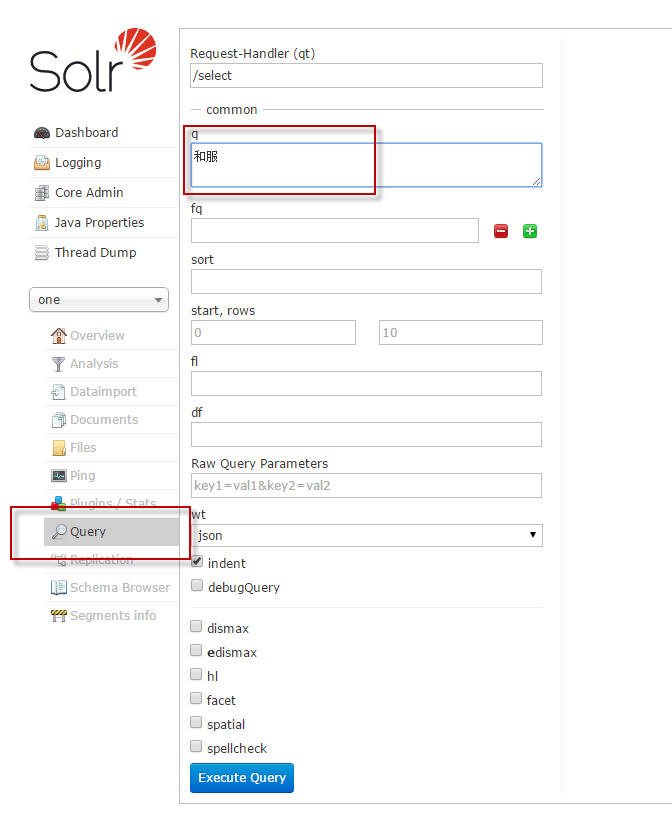Enable the spatial checkbox
The width and height of the screenshot is (672, 818).
tap(196, 722)
